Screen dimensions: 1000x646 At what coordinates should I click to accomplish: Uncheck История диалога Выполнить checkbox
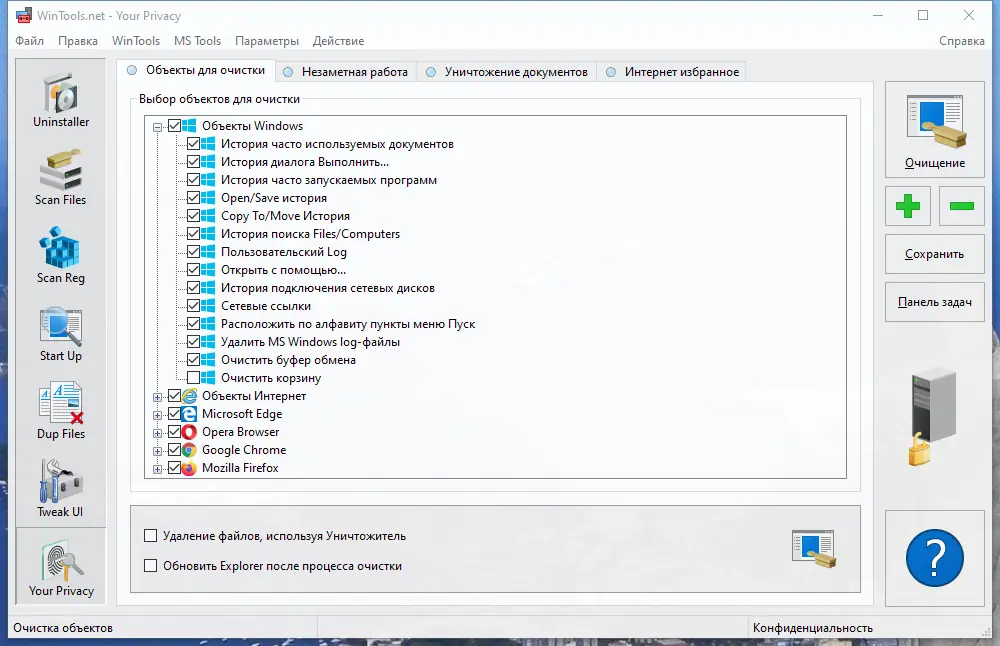coord(193,162)
